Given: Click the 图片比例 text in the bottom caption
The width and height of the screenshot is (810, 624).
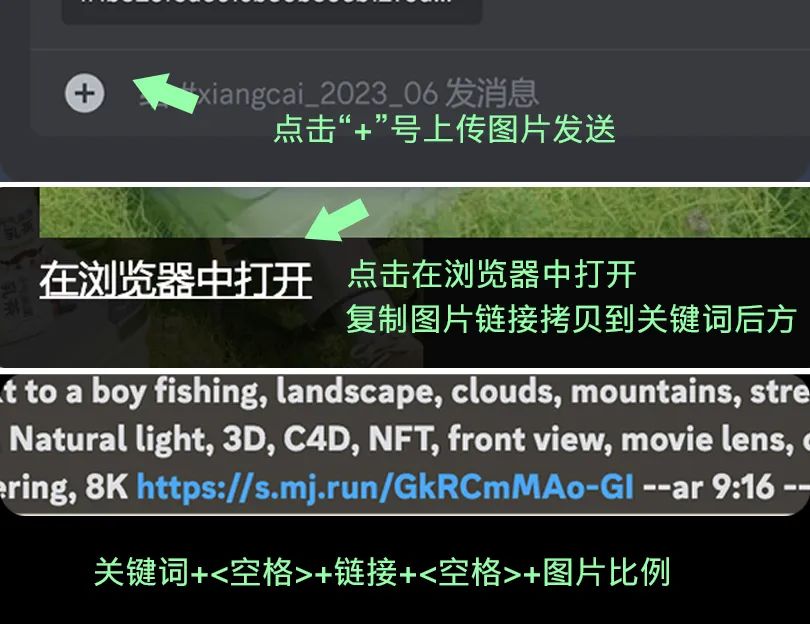Looking at the screenshot, I should tap(606, 572).
